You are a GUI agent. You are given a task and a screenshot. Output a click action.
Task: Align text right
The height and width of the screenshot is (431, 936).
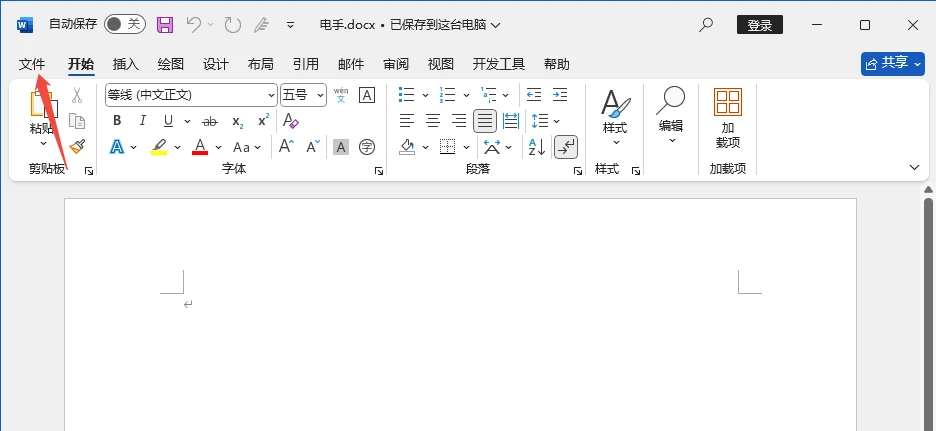(x=459, y=121)
